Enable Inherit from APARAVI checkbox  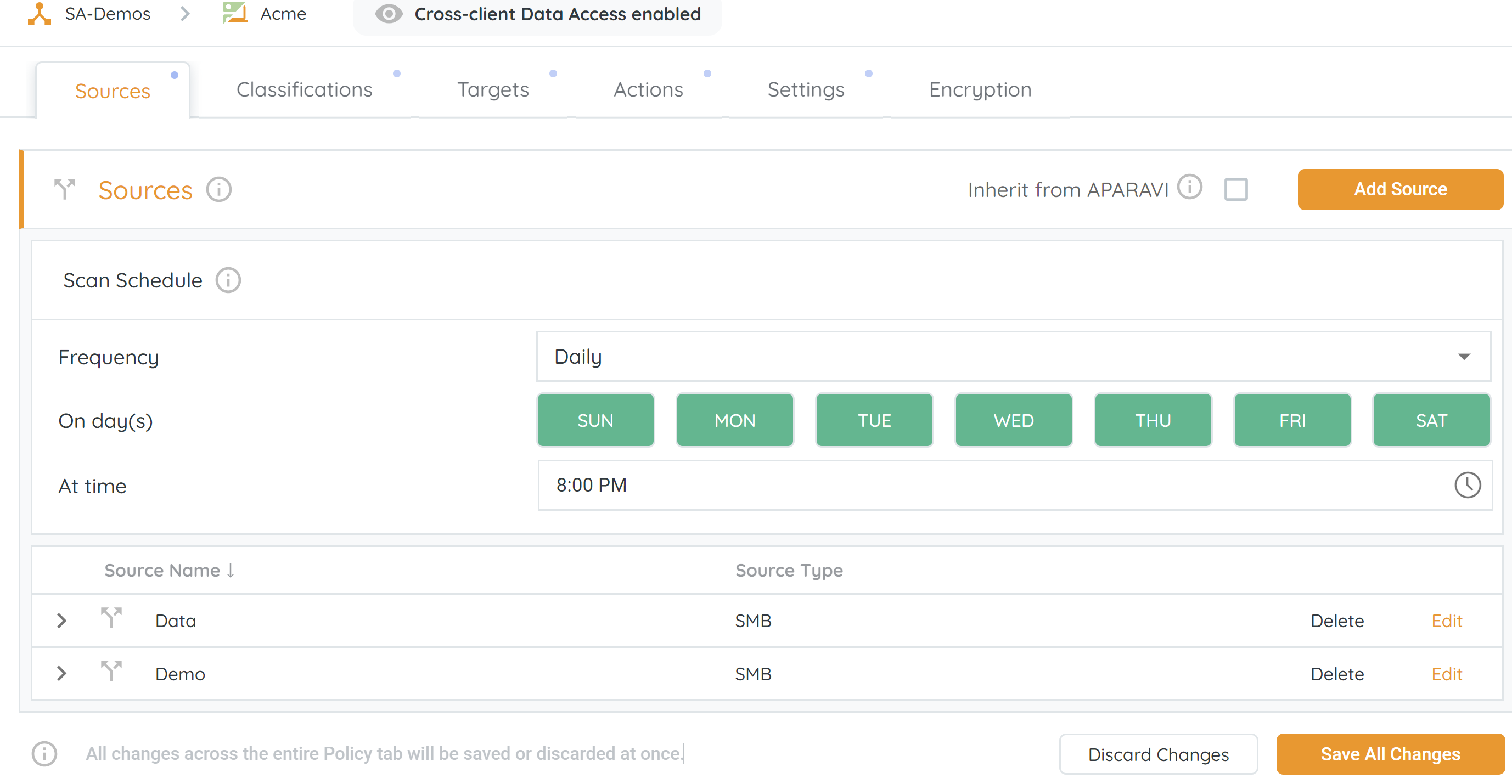click(x=1235, y=189)
